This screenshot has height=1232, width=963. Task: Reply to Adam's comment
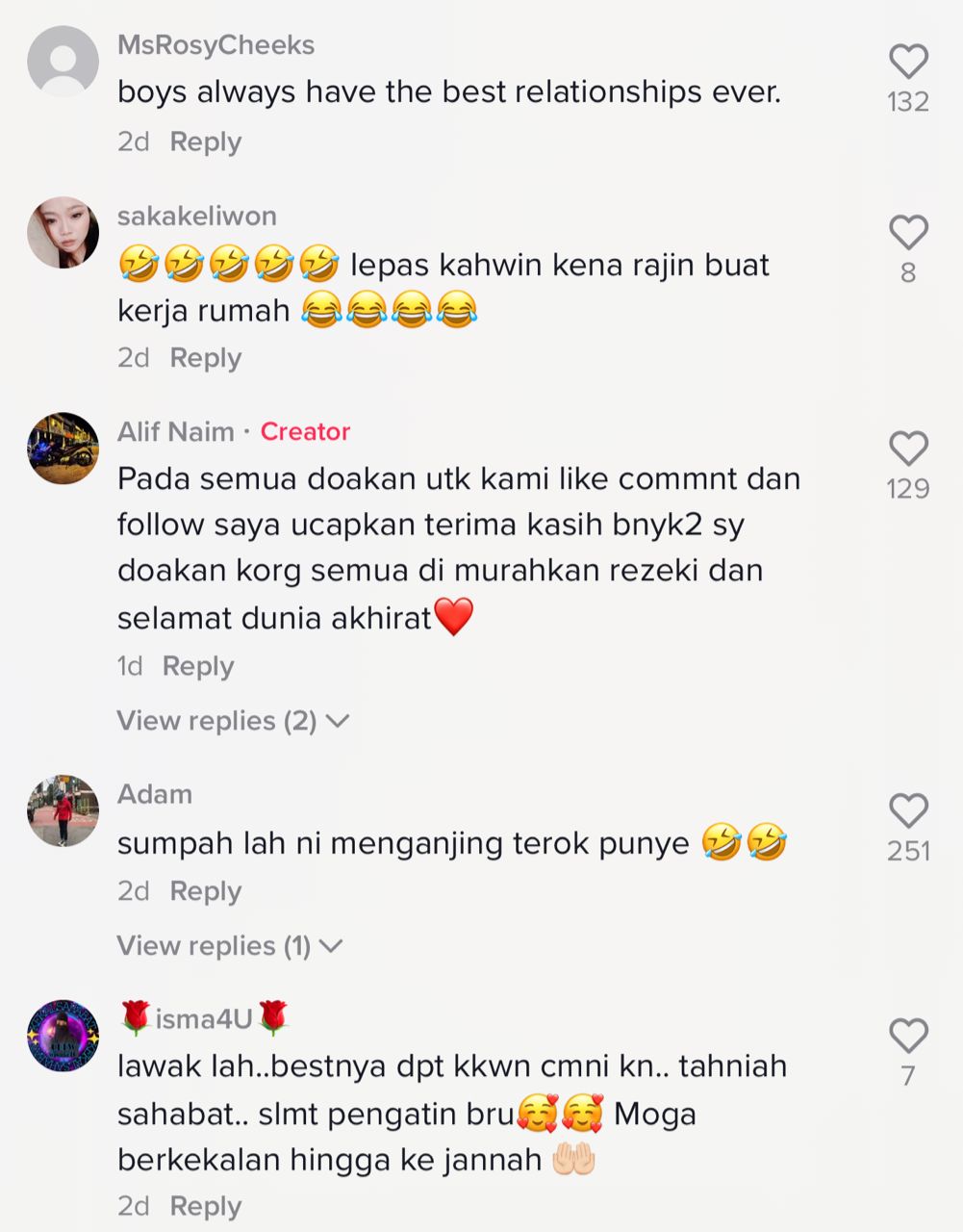(205, 891)
